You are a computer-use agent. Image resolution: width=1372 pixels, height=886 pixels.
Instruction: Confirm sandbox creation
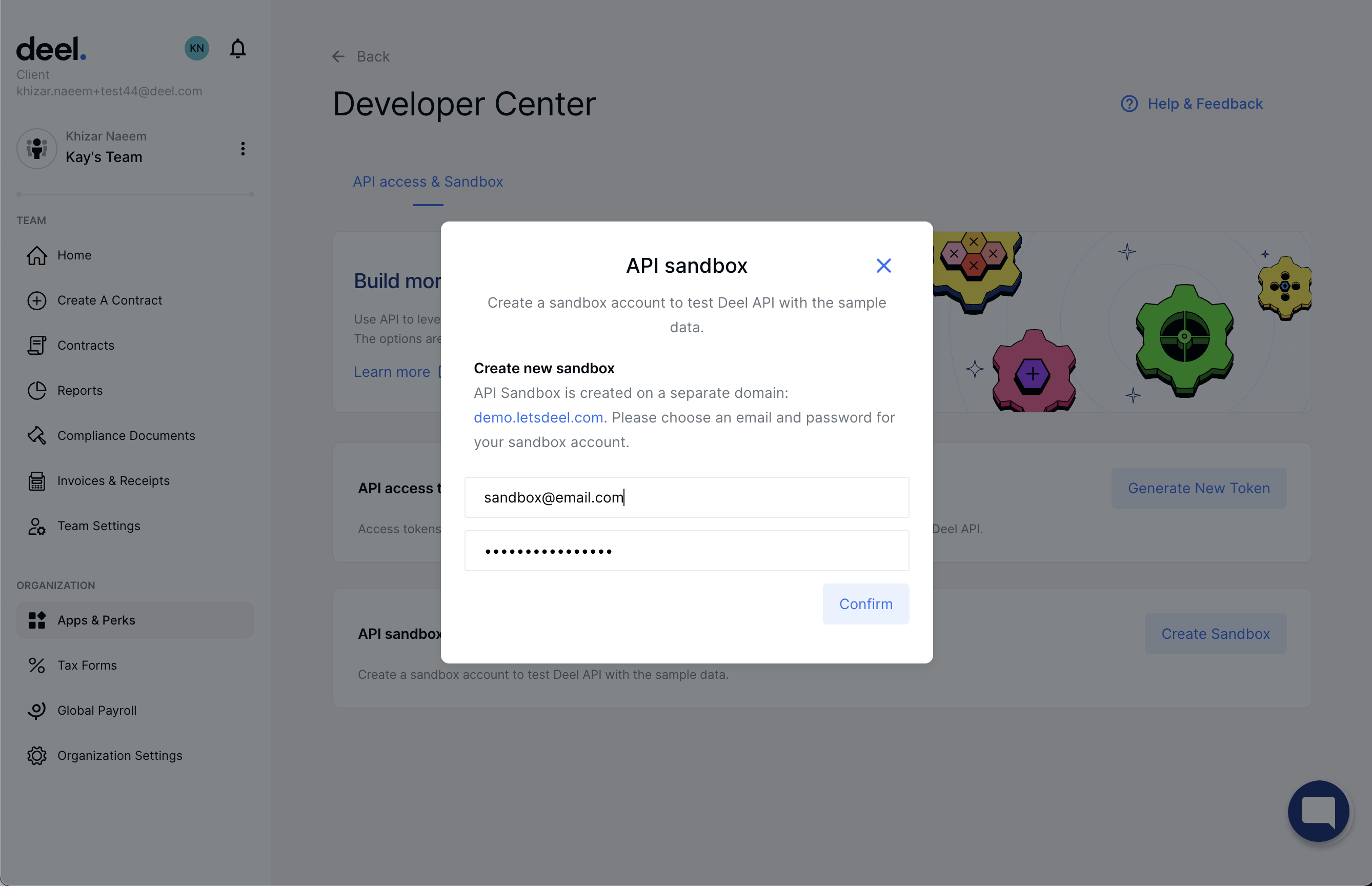[x=866, y=604]
